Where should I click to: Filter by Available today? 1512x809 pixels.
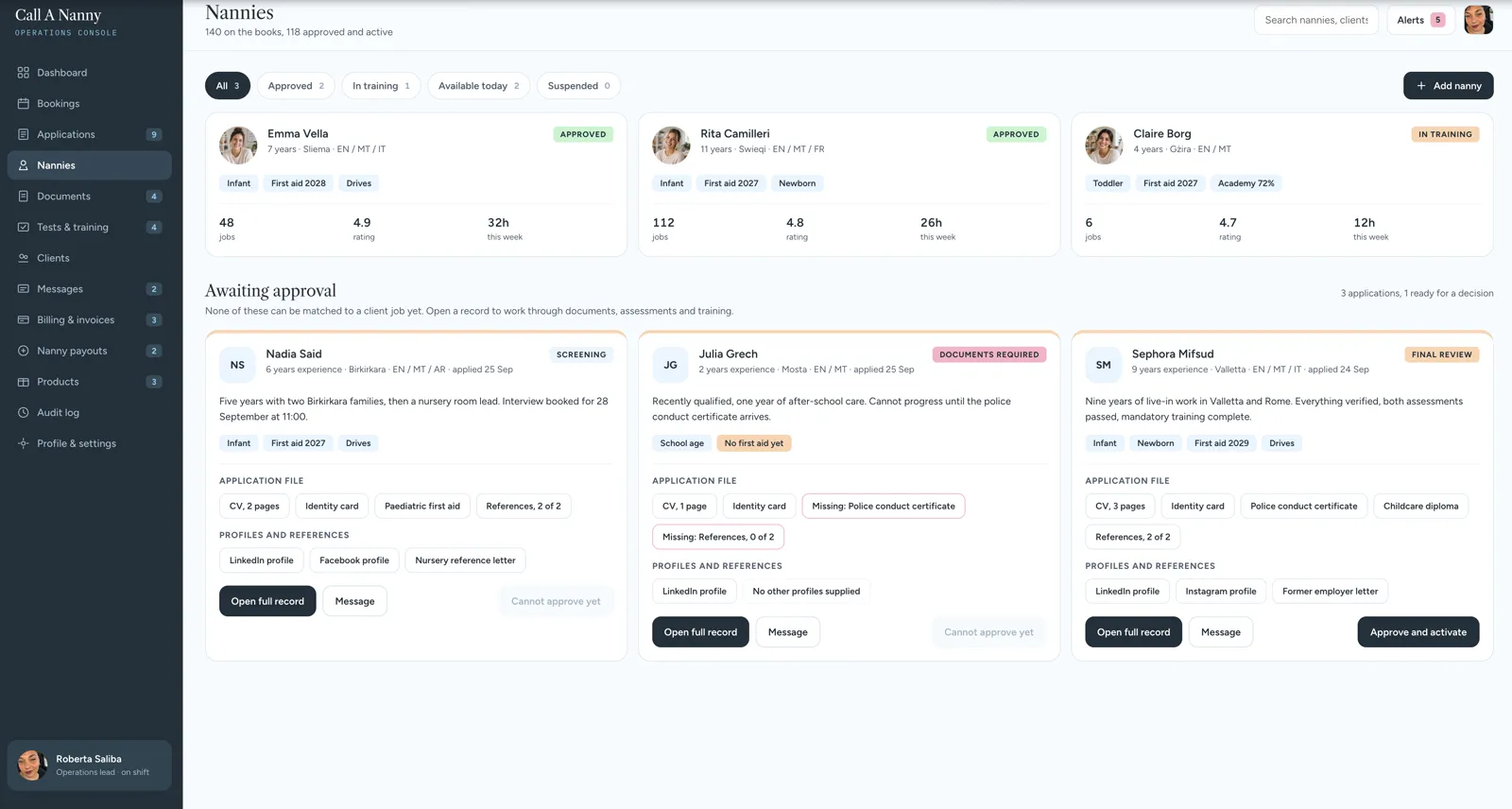point(478,86)
